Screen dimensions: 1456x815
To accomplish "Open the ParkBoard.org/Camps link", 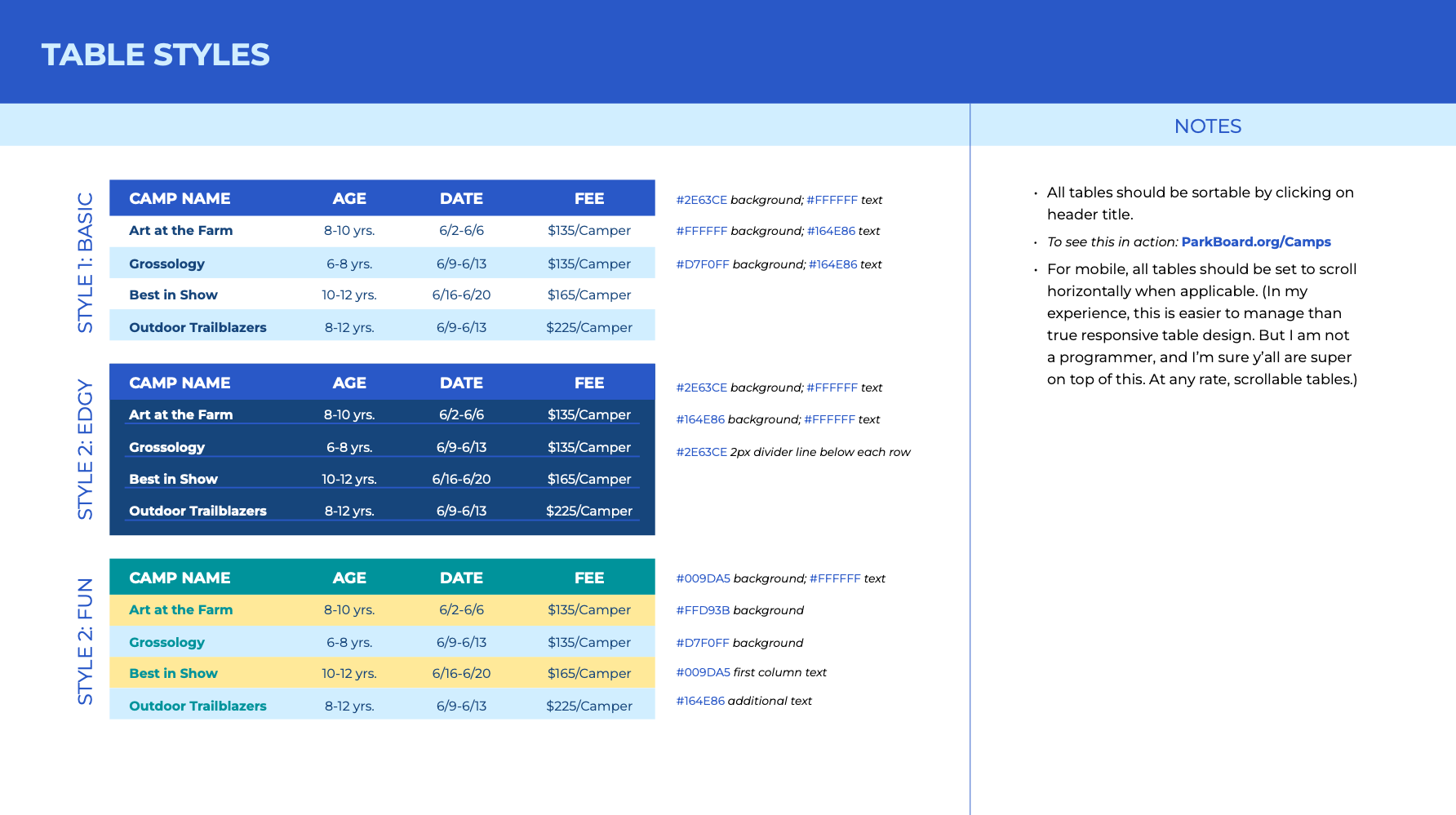I will point(1255,241).
